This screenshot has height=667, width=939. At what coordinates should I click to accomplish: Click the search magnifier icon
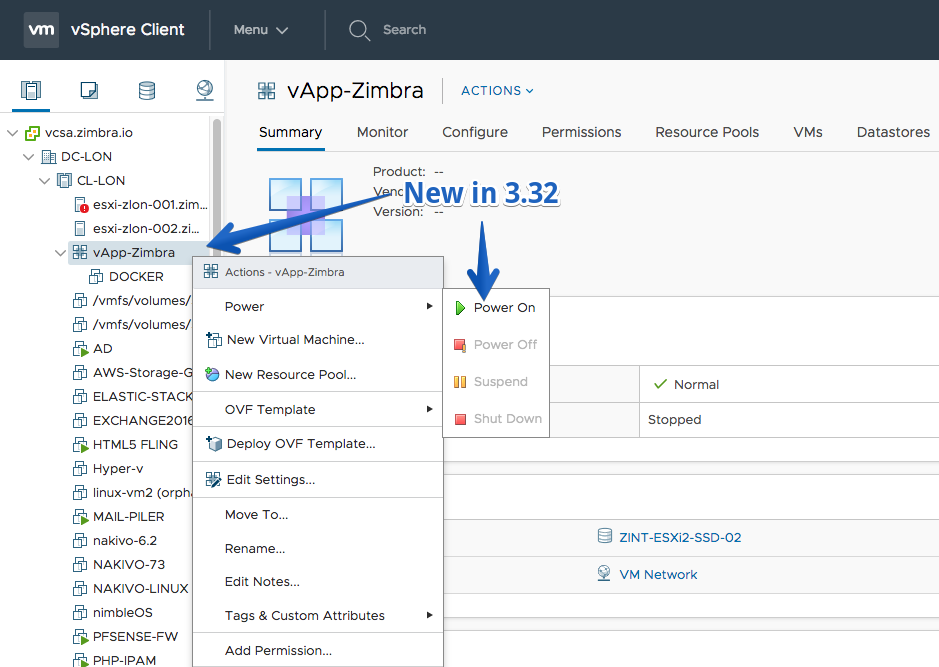point(359,30)
